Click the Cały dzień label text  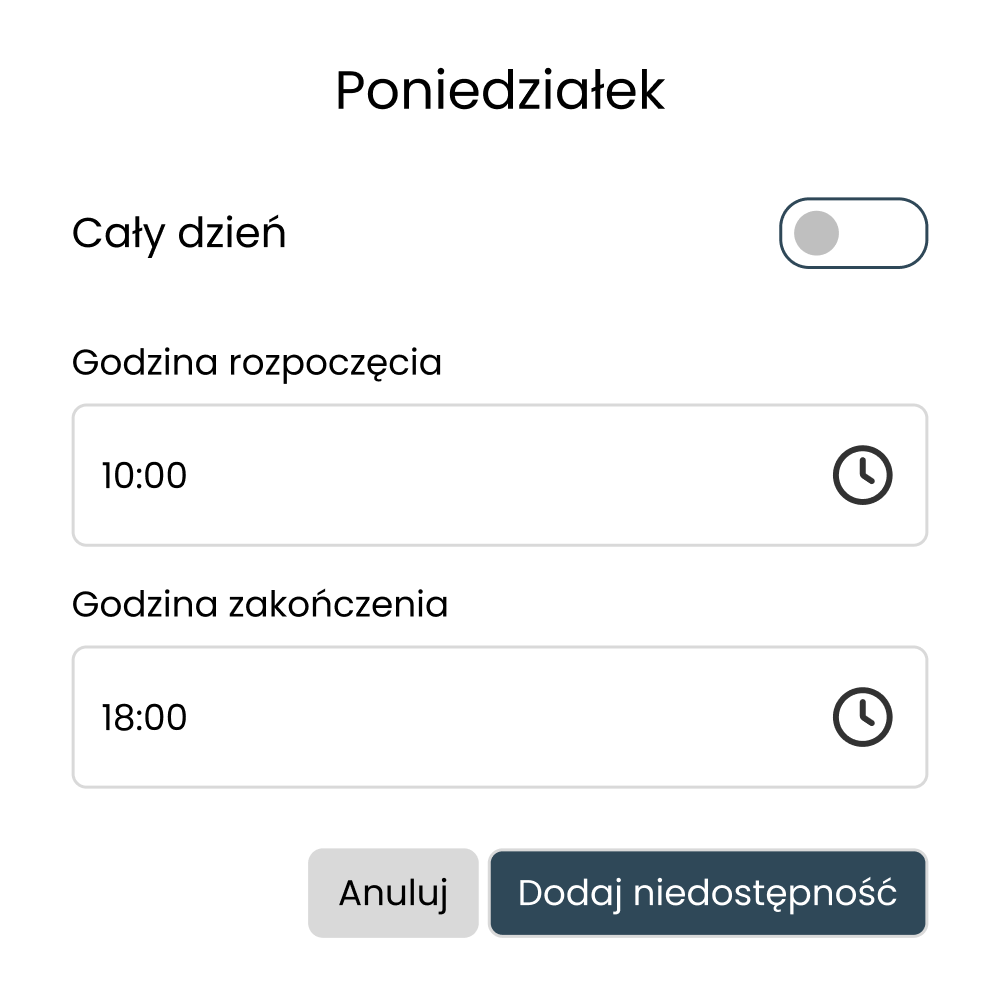[x=179, y=234]
